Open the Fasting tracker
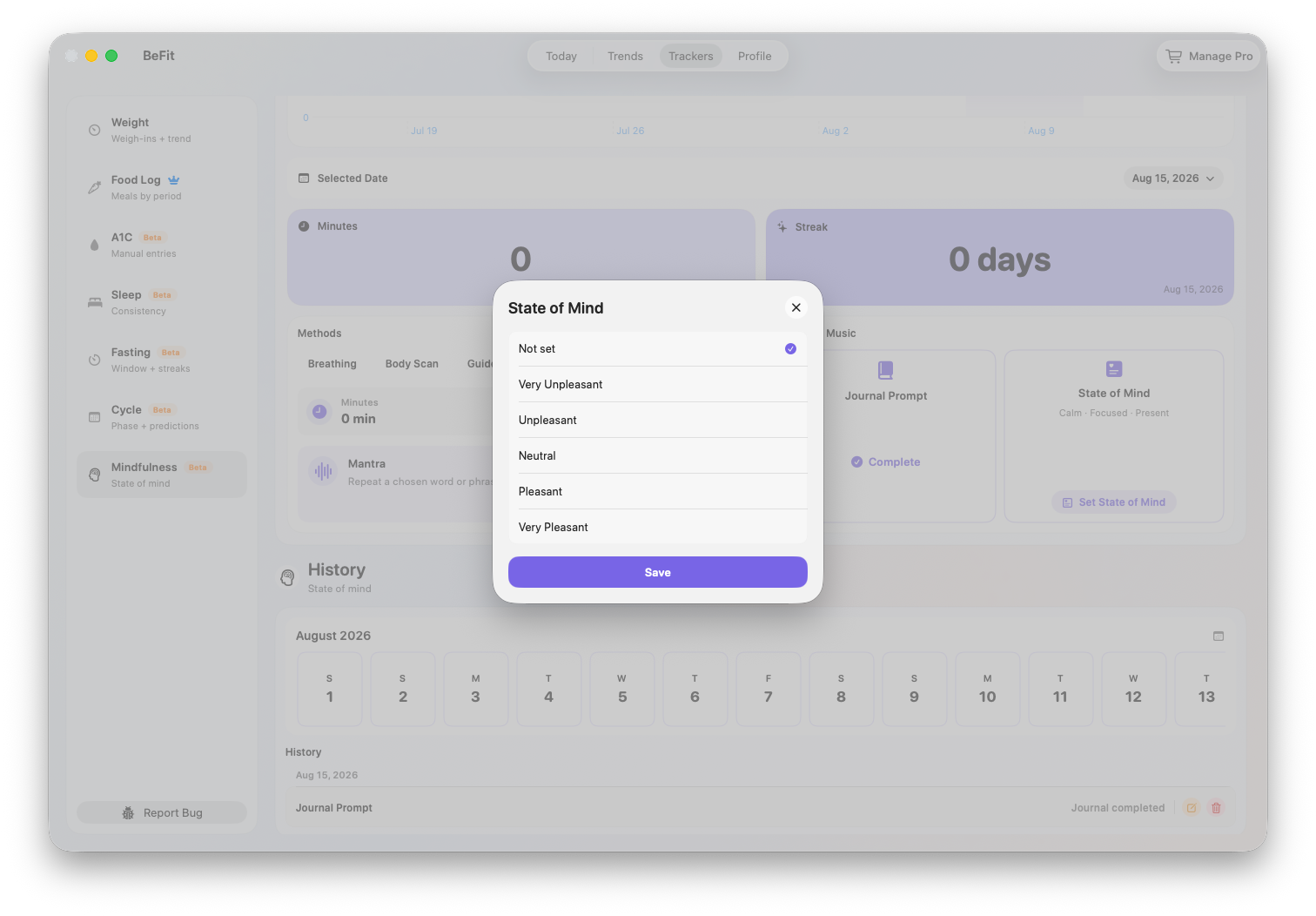 (162, 360)
